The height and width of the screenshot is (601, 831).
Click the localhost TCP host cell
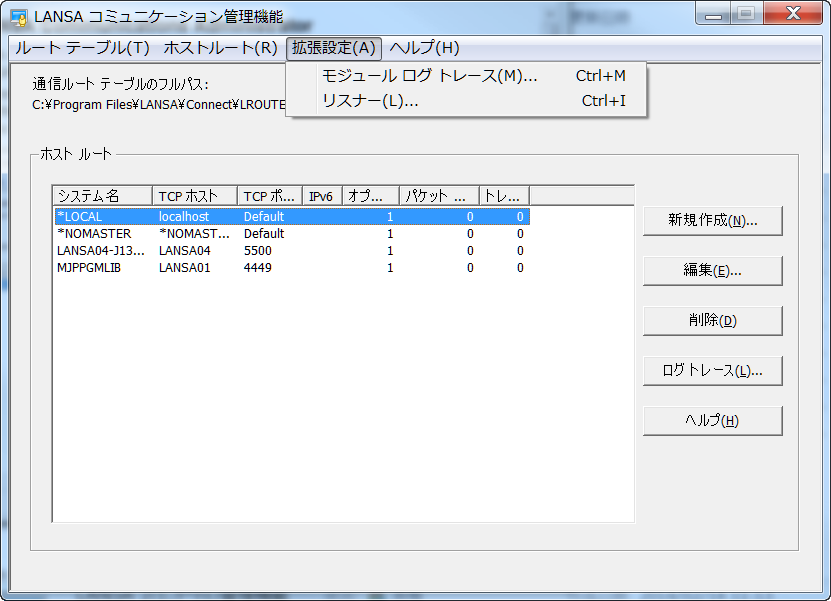coord(184,217)
